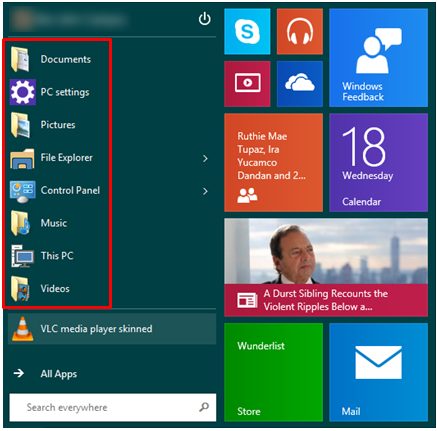Open the Calendar tile showing 18 Wednesday

coord(378,162)
